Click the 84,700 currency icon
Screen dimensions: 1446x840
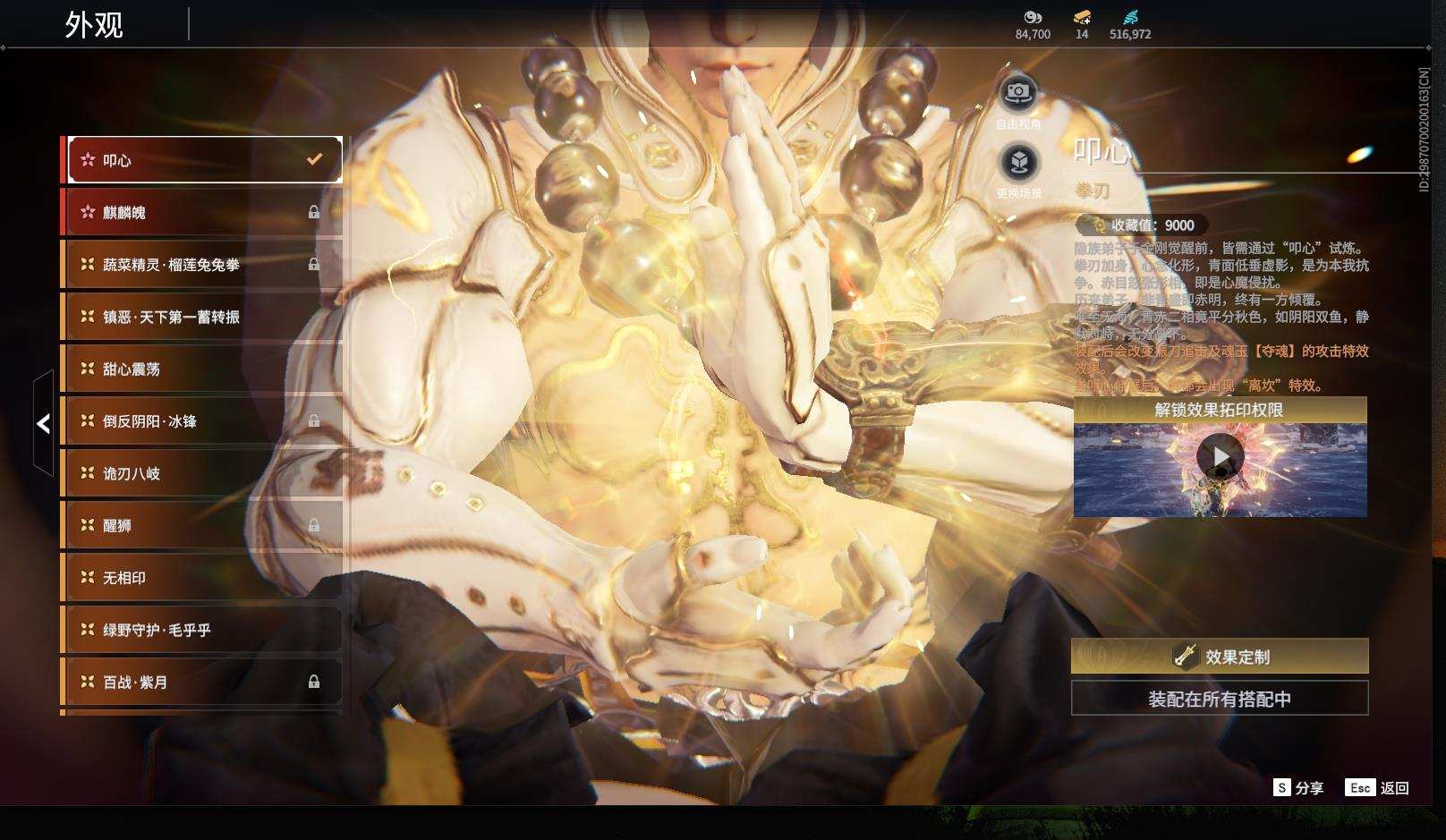tap(1033, 17)
